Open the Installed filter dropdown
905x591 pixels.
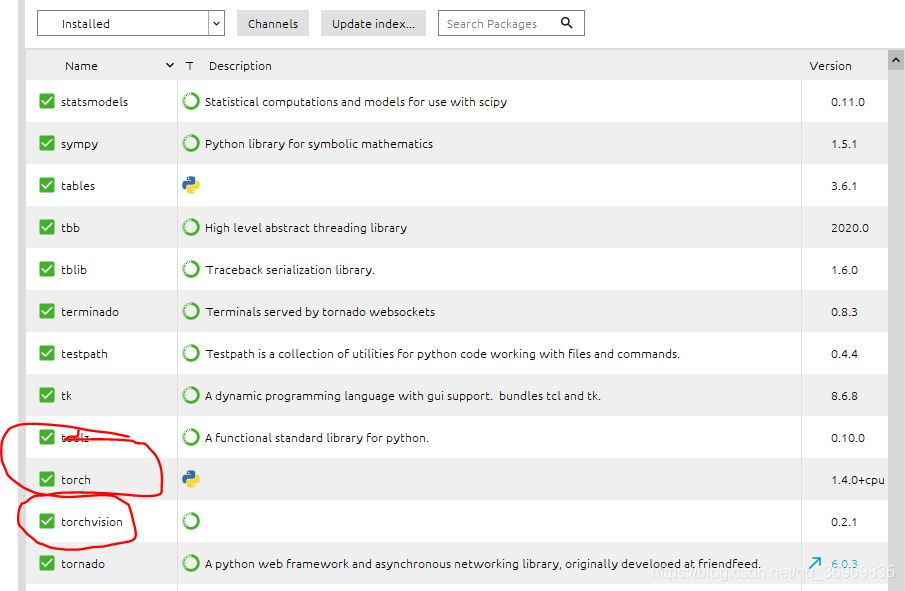pyautogui.click(x=130, y=24)
